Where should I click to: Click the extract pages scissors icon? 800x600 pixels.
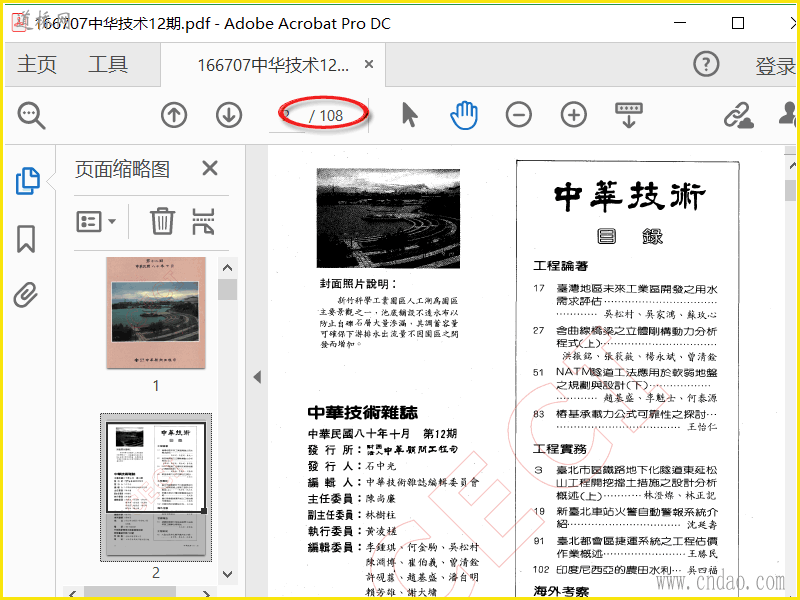203,221
